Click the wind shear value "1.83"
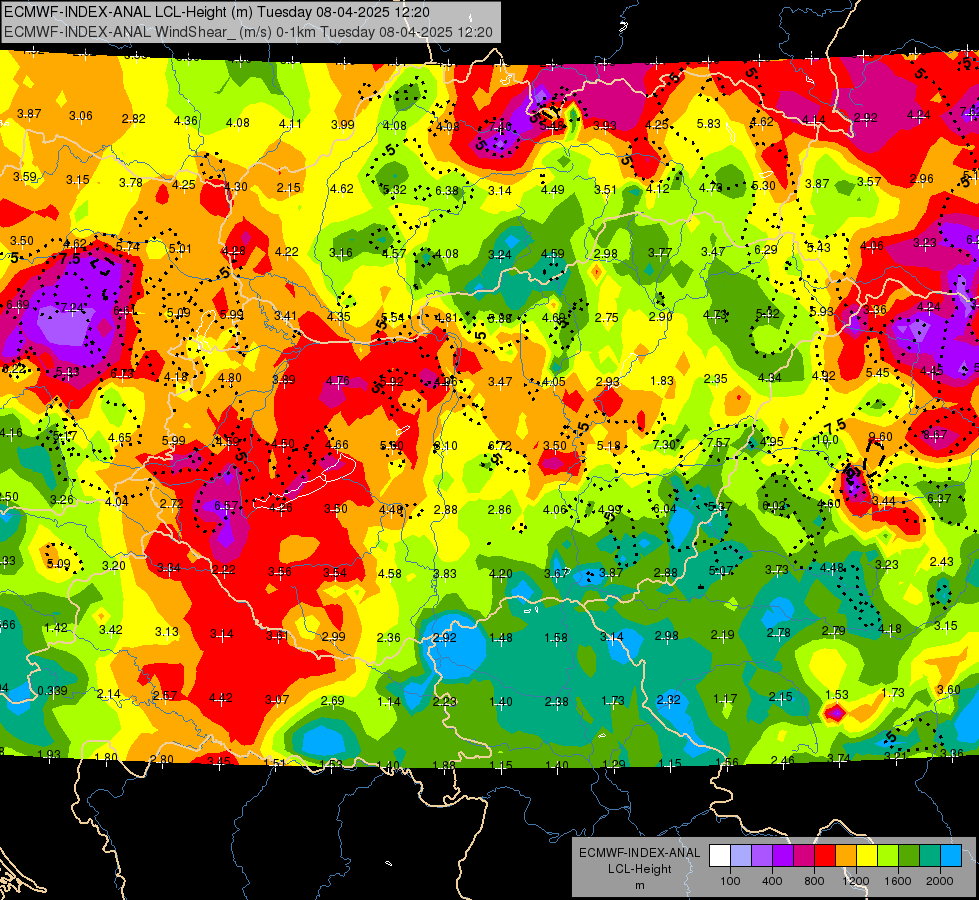 tap(662, 380)
